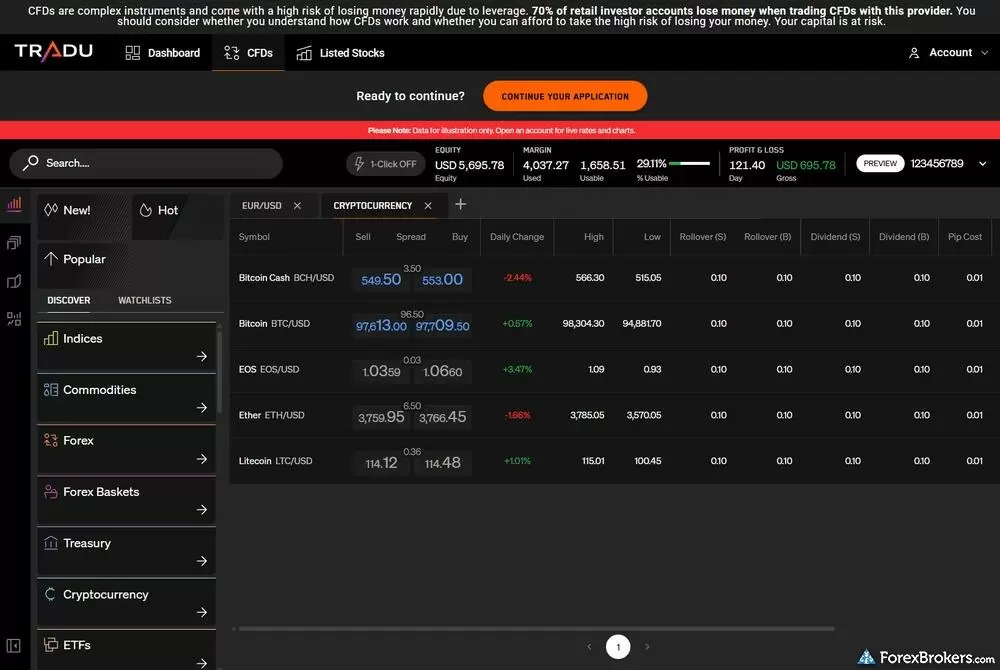Viewport: 1000px width, 670px height.
Task: Collapse the sidebar with the panel icon
Action: coord(13,646)
